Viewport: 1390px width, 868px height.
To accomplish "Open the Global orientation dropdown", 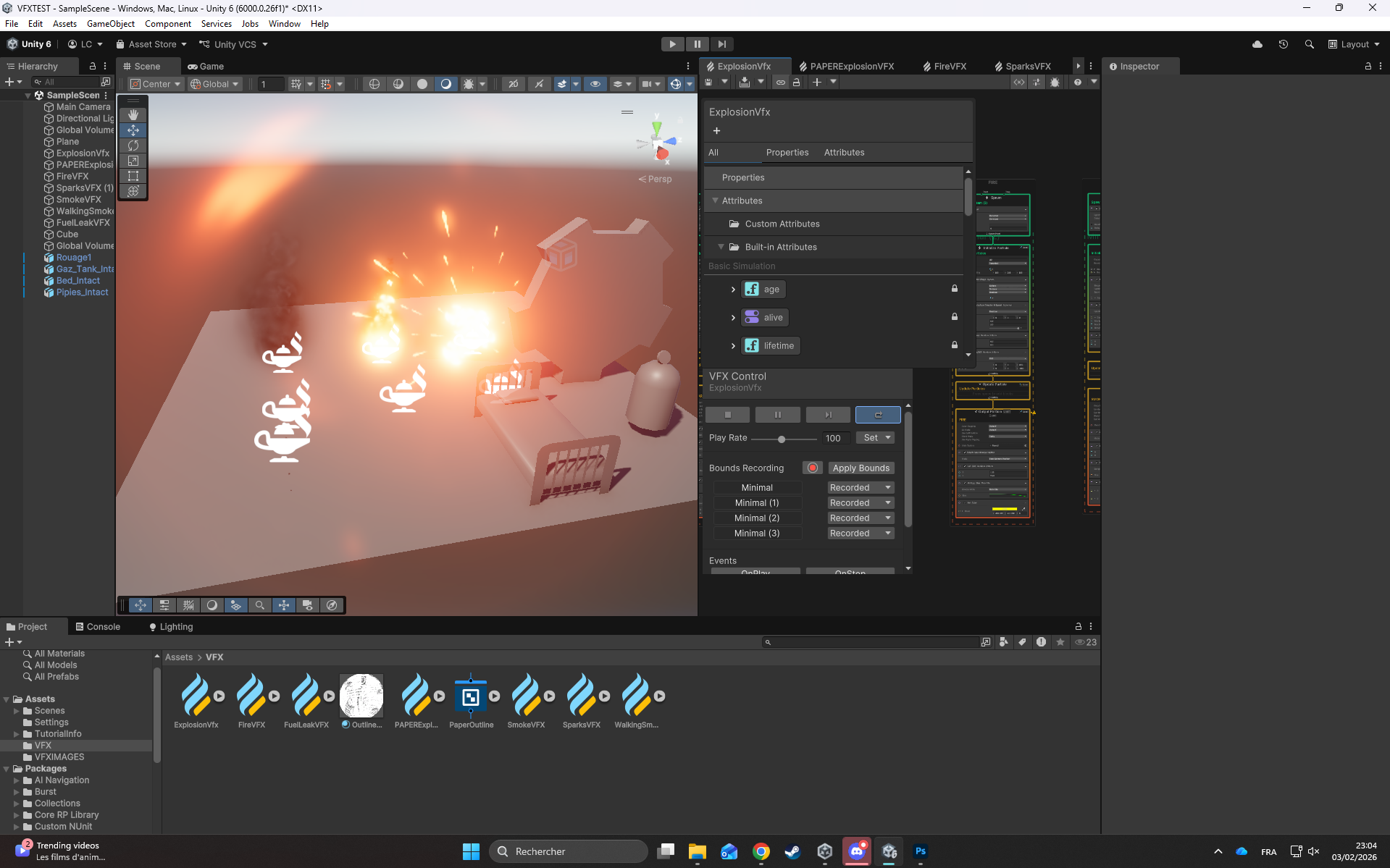I will [214, 84].
